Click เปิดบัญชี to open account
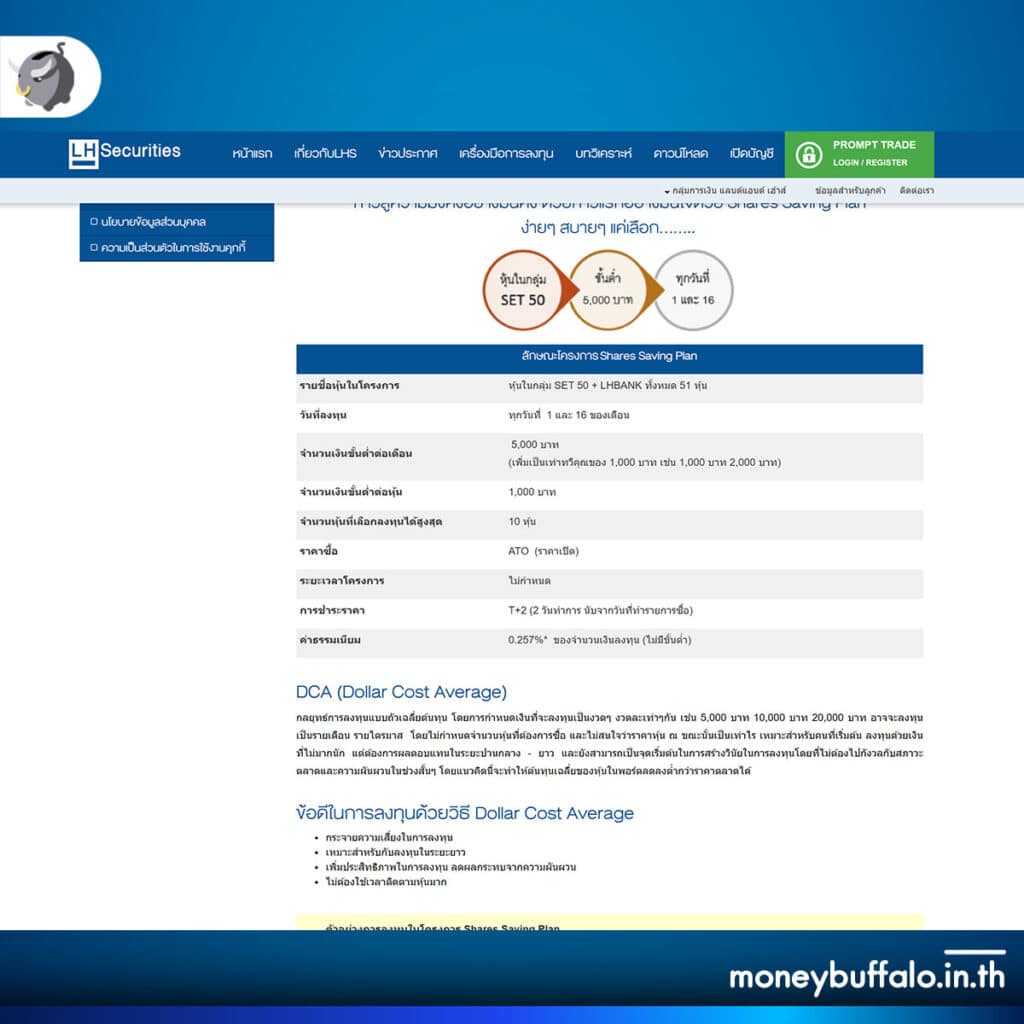 click(751, 154)
